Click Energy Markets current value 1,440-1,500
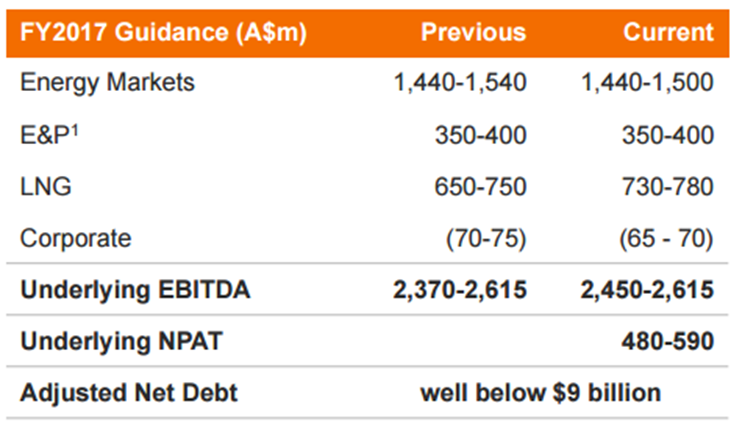The height and width of the screenshot is (423, 731). (647, 83)
